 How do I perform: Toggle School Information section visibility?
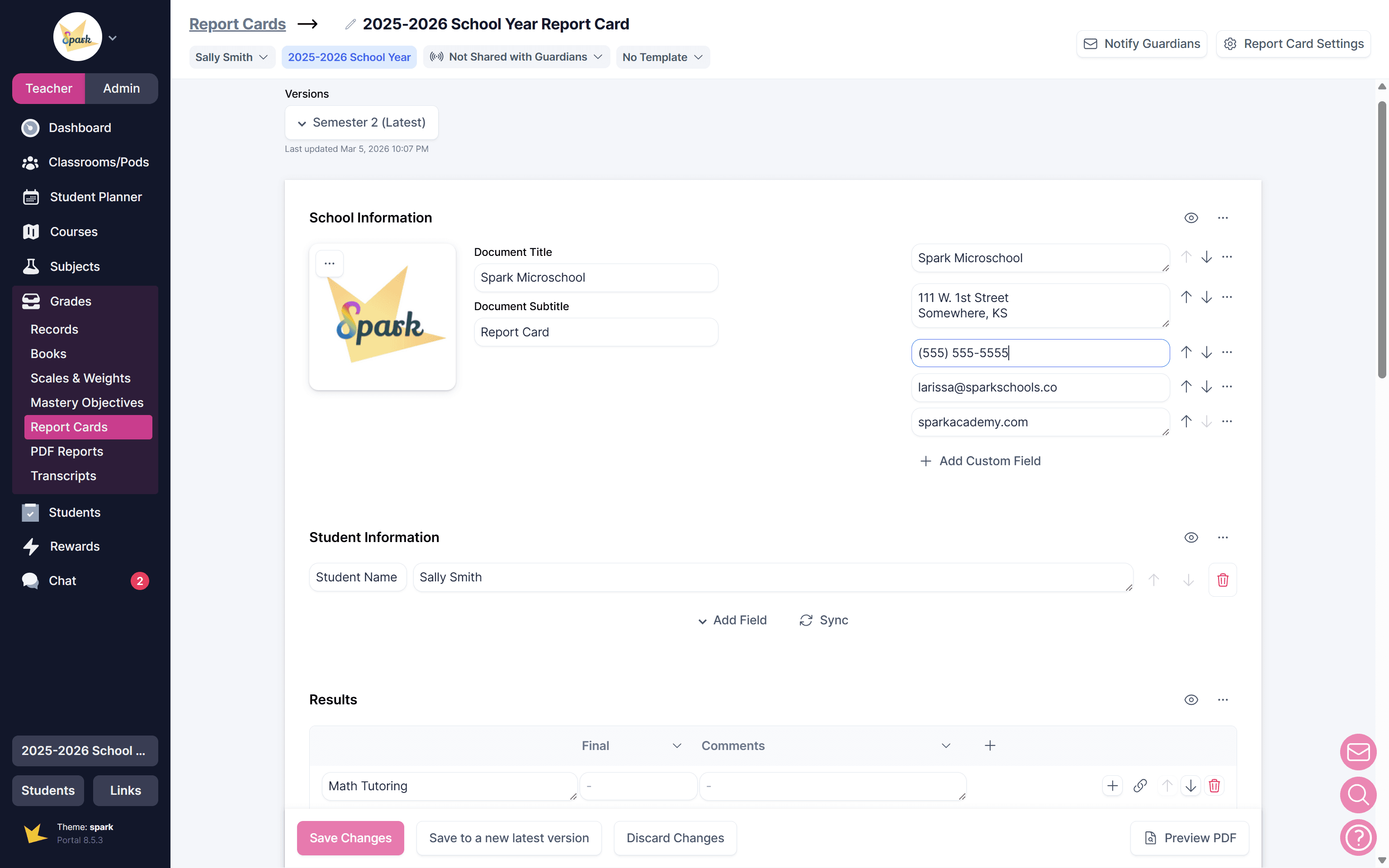coord(1191,217)
